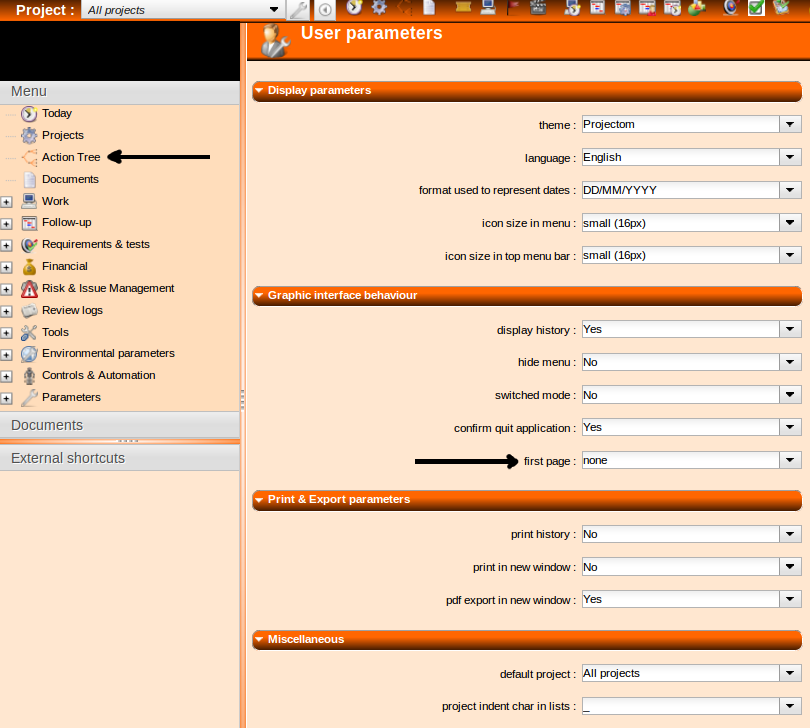
Task: Click the Today clock icon in top toolbar
Action: coord(354,8)
